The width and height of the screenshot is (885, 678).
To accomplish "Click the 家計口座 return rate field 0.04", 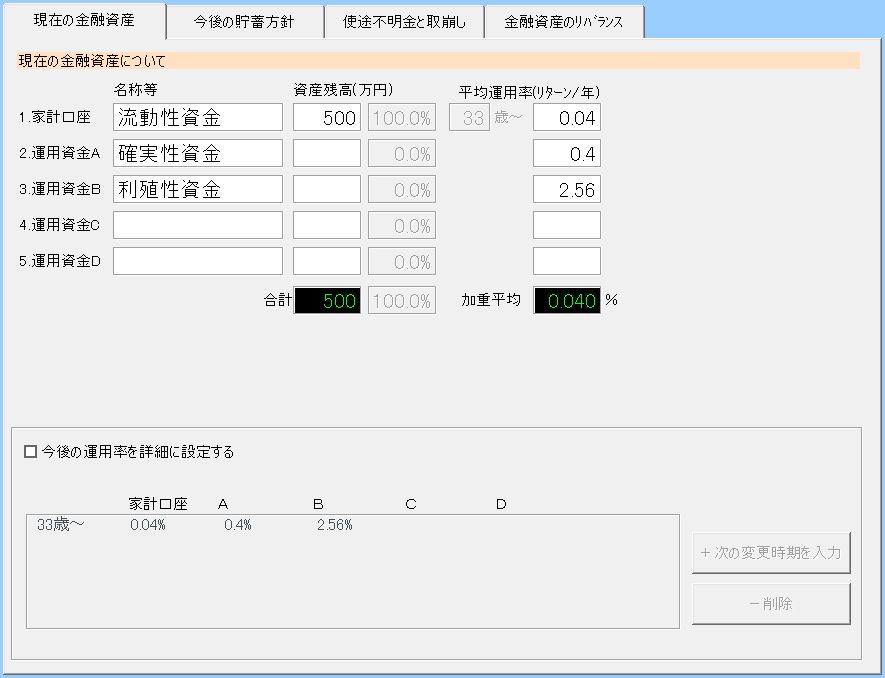I will point(566,118).
